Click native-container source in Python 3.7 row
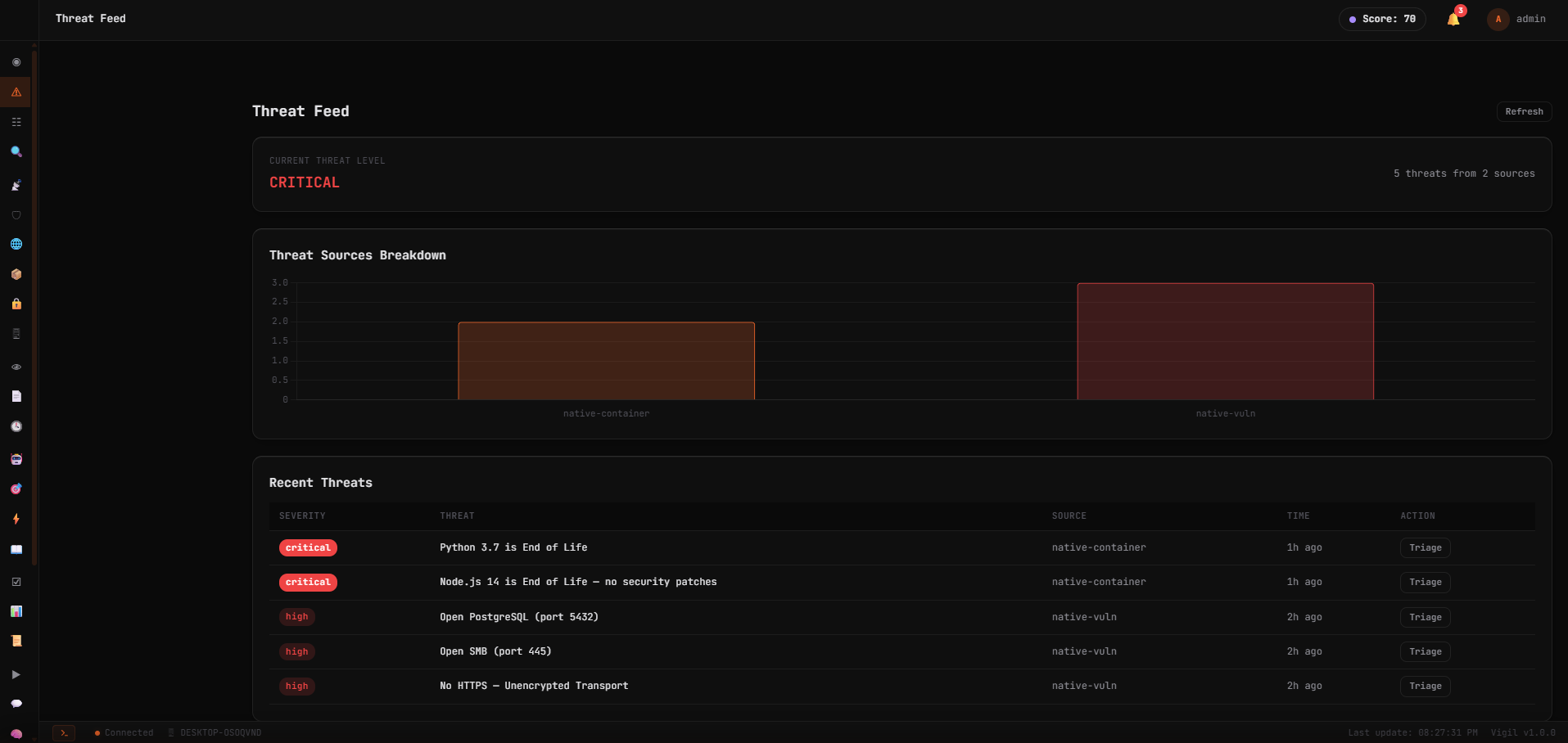Screen dimensions: 1568x743 click(1099, 547)
